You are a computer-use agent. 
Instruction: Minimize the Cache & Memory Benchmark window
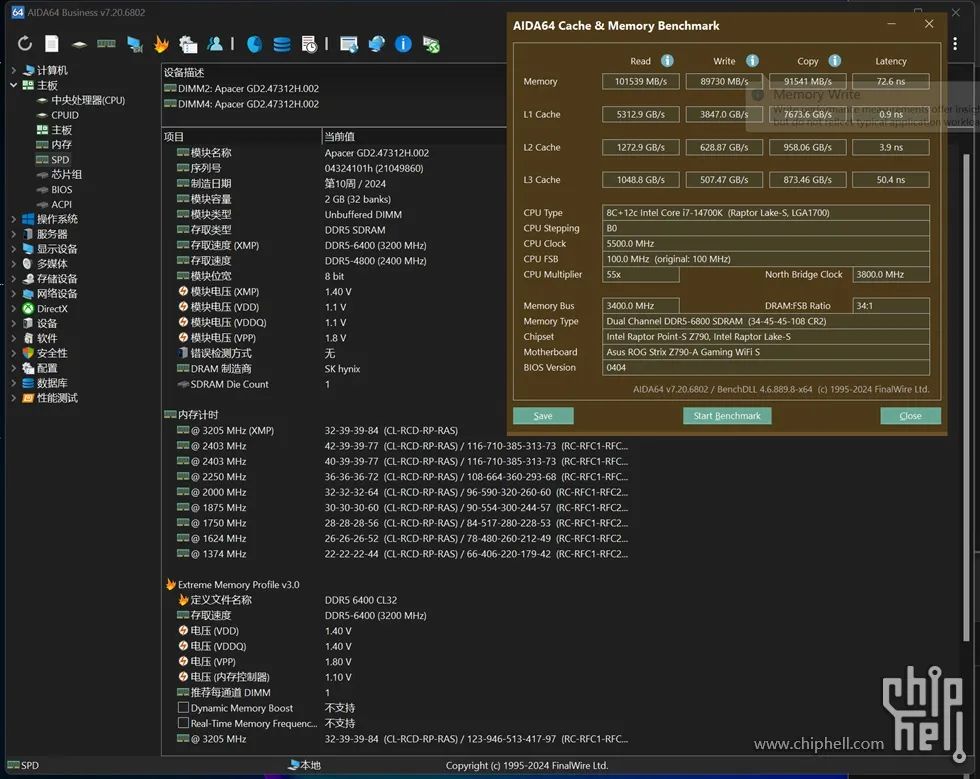pyautogui.click(x=891, y=24)
